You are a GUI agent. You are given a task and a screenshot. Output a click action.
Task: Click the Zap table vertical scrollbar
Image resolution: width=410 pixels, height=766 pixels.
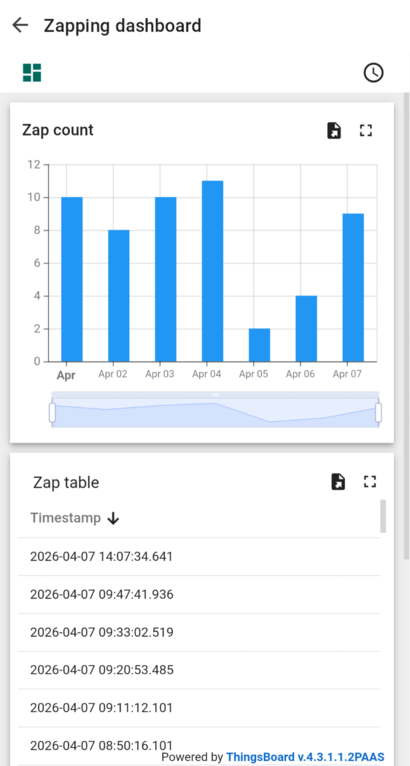[x=383, y=516]
